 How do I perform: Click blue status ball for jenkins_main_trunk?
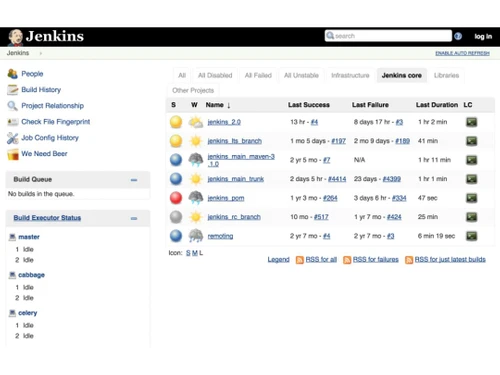pyautogui.click(x=176, y=179)
